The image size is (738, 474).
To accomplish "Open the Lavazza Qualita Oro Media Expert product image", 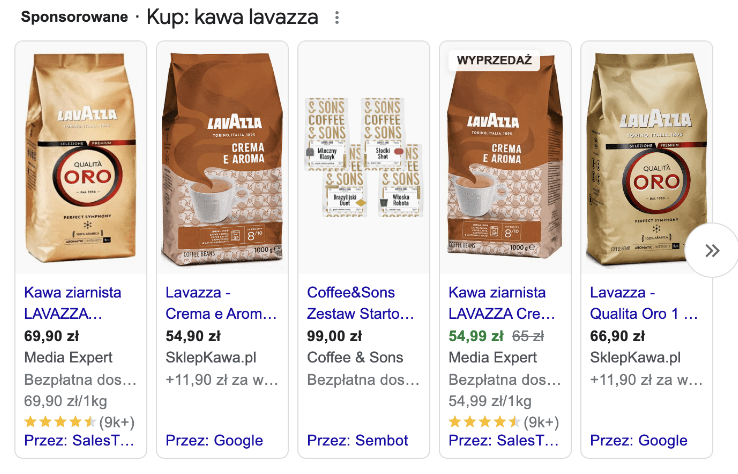I will (80, 158).
